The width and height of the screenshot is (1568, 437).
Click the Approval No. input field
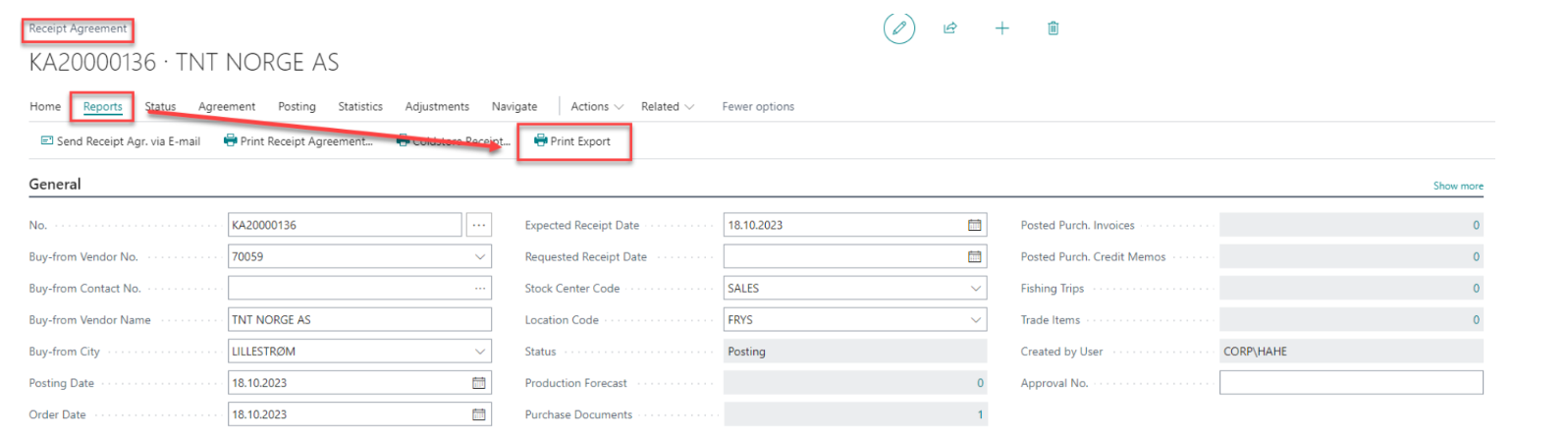1350,383
